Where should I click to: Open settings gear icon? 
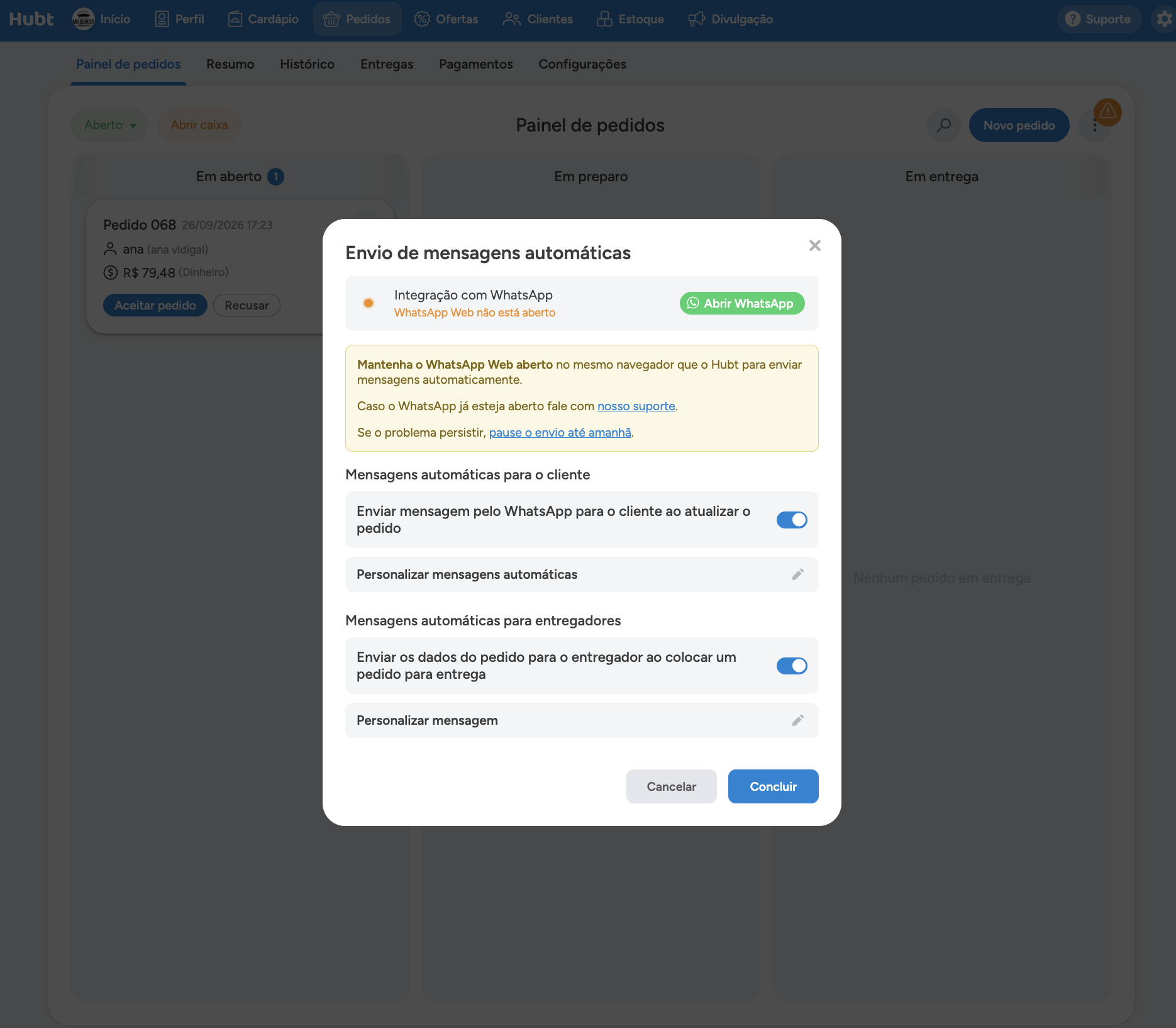click(x=1164, y=19)
